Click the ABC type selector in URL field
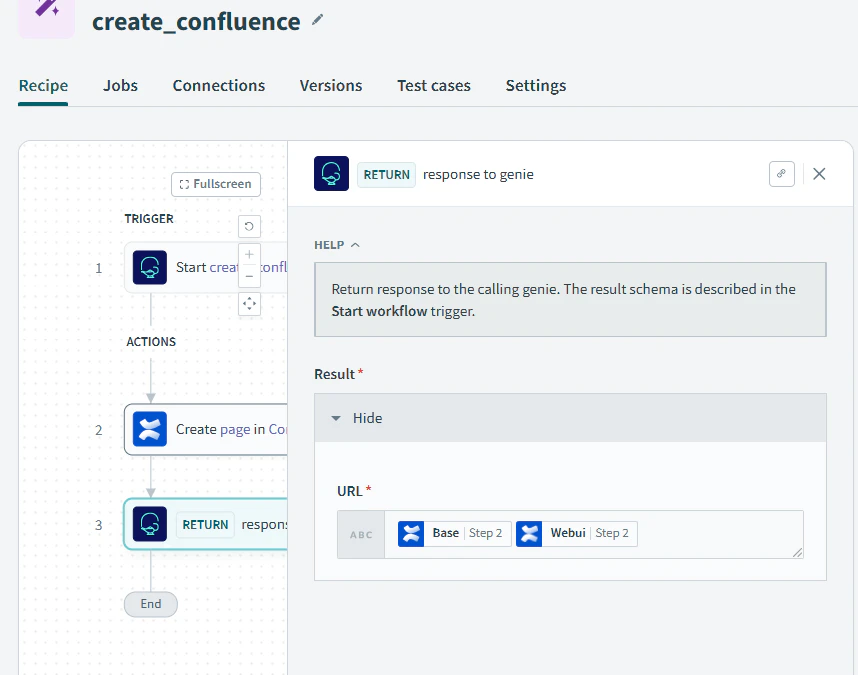Screen dimensions: 858x675 [x=361, y=534]
